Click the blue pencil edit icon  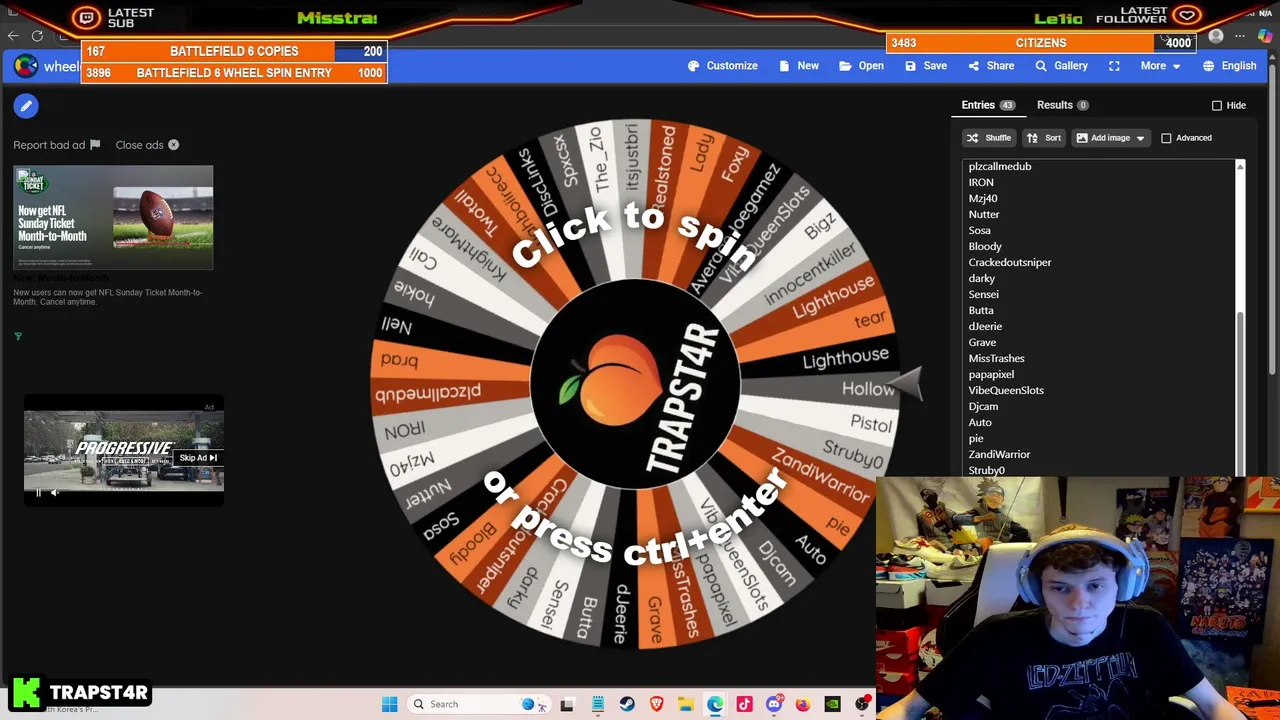[x=26, y=105]
